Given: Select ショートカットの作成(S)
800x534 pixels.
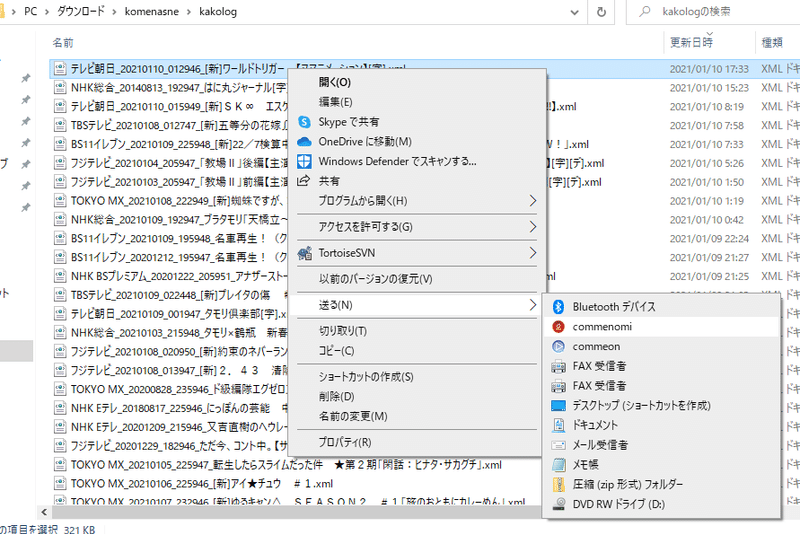Looking at the screenshot, I should (x=416, y=377).
